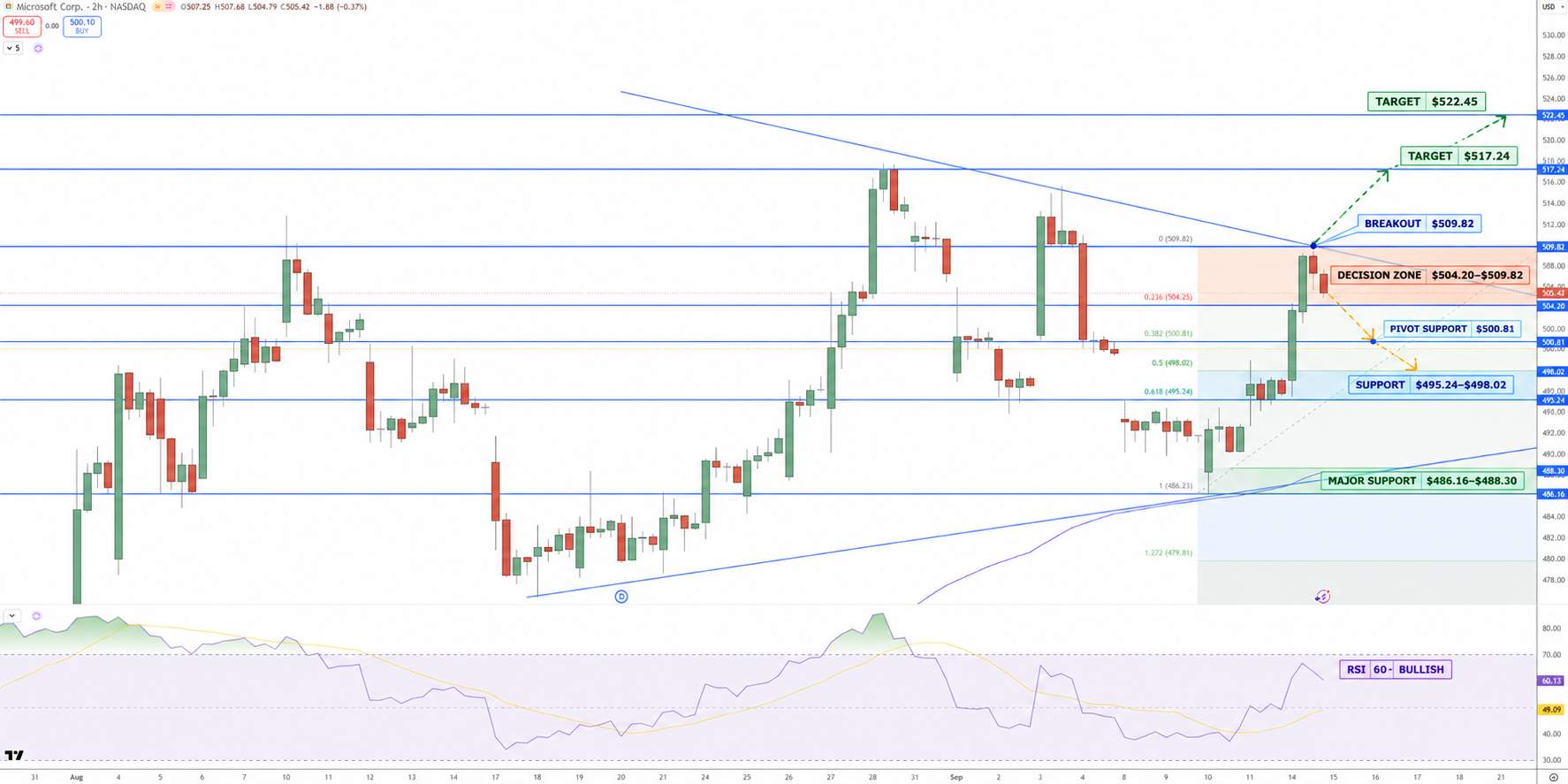Open the earnings event marker near Sep 15
Image resolution: width=1568 pixels, height=784 pixels.
(1322, 597)
